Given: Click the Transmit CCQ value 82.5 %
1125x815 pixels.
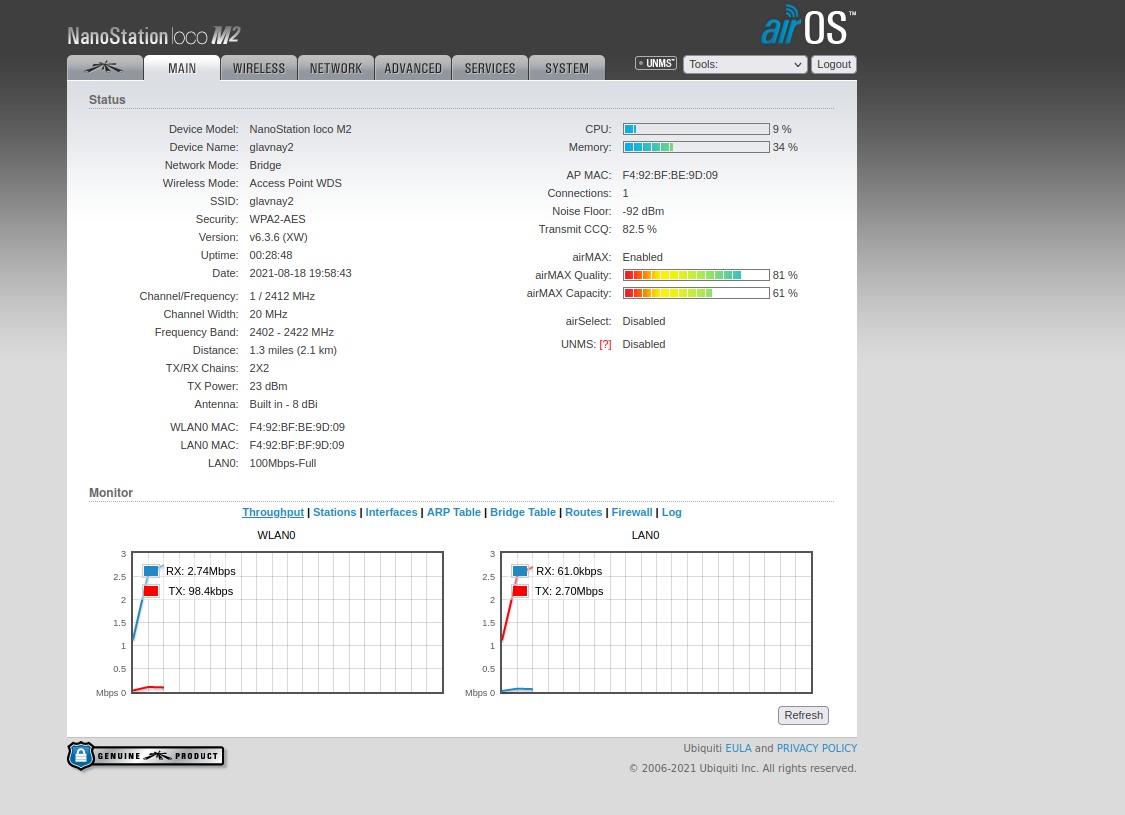Looking at the screenshot, I should pyautogui.click(x=639, y=229).
